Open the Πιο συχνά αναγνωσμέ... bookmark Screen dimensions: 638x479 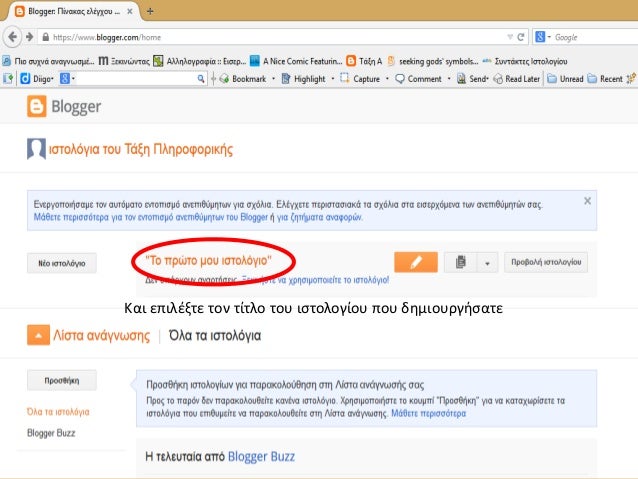(48, 61)
